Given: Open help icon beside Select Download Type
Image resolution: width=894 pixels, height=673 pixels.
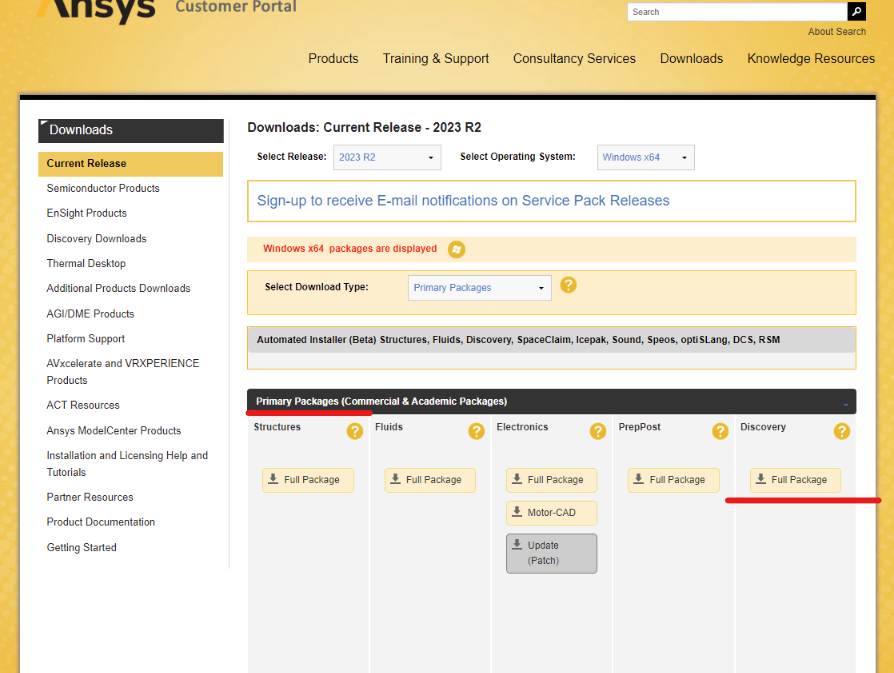Looking at the screenshot, I should click(568, 285).
